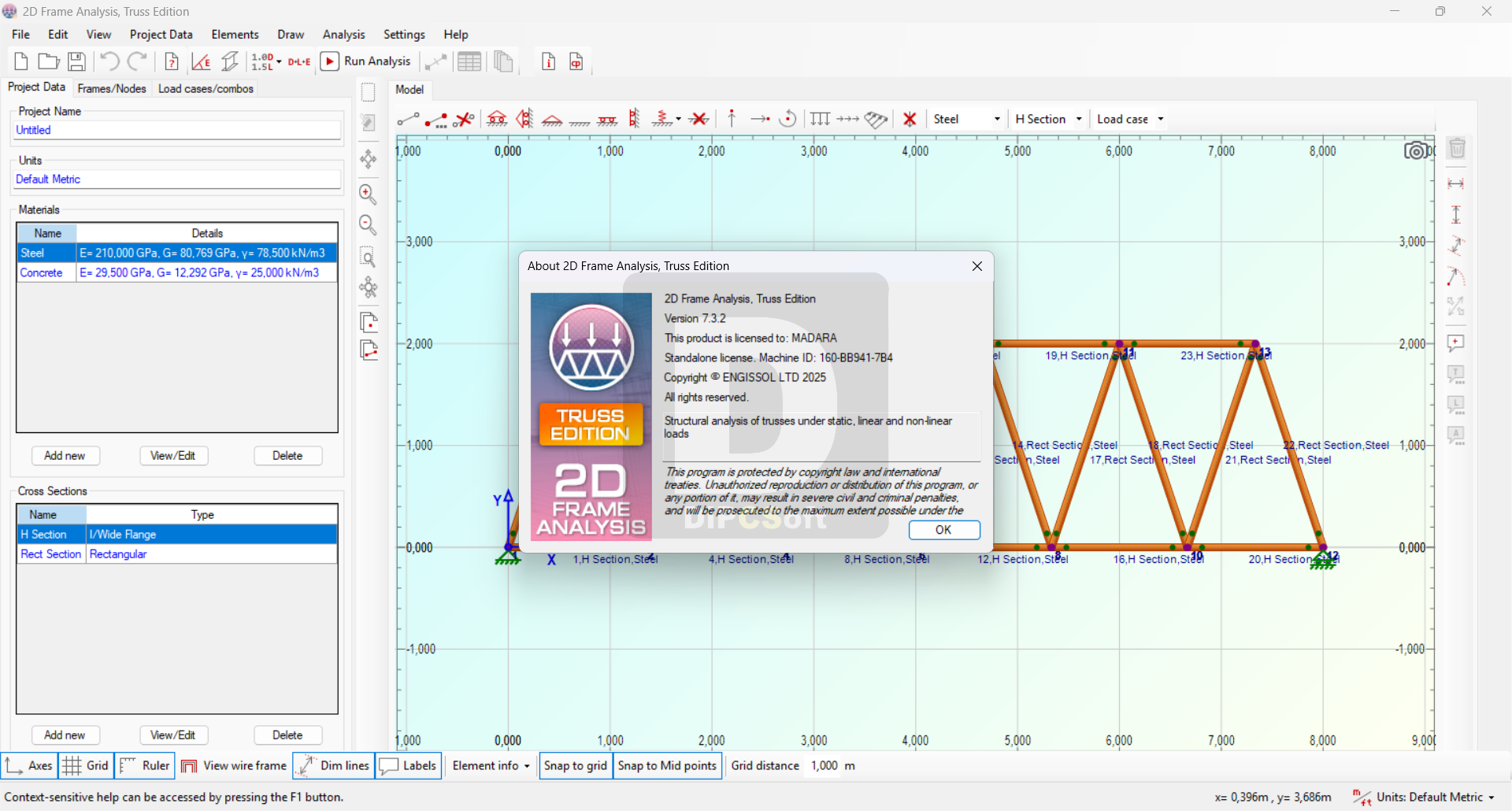The width and height of the screenshot is (1512, 811).
Task: Choose the fixed vertical wall support tool
Action: [635, 119]
